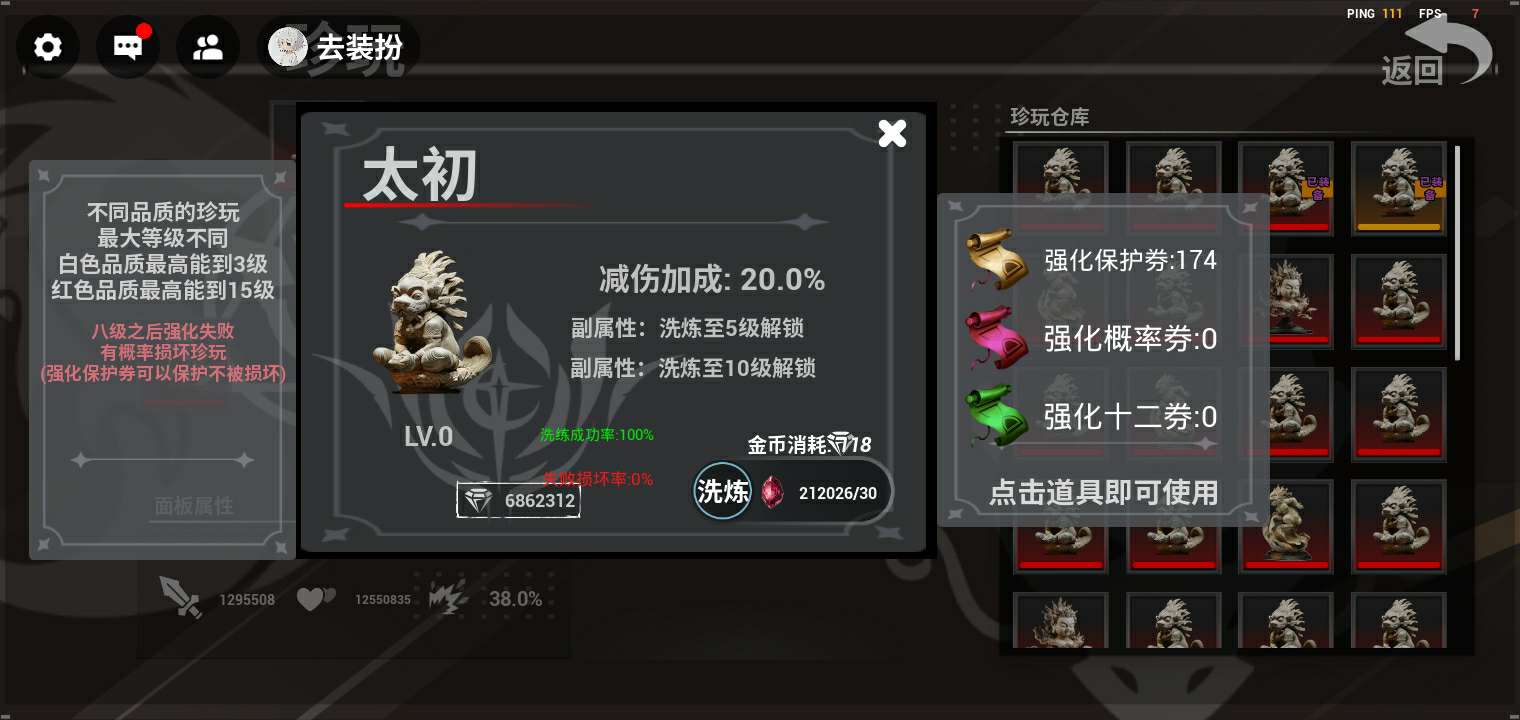
Task: Open the 面板属性 panel tab
Action: tap(194, 506)
